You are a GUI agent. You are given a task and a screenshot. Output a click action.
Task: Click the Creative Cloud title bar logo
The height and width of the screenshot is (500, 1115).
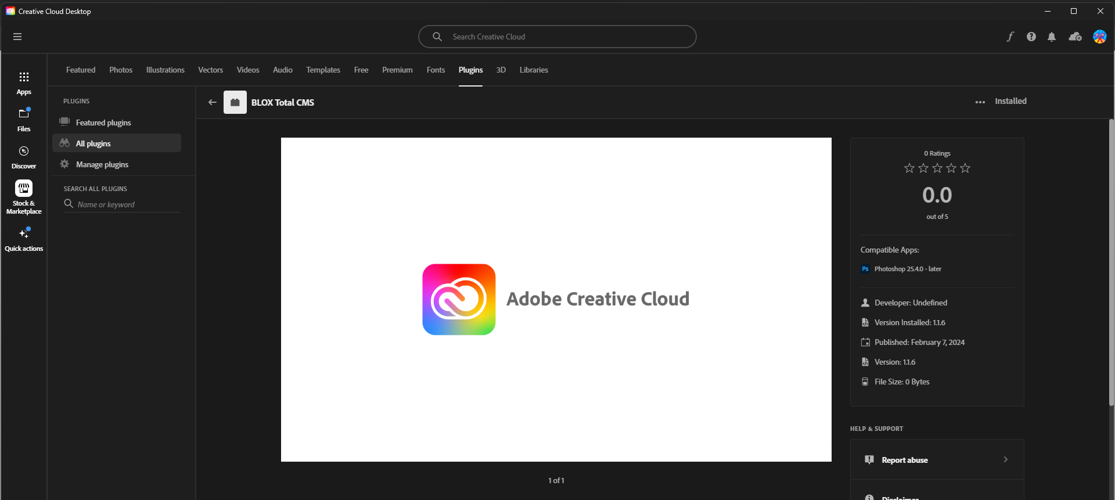coord(10,11)
